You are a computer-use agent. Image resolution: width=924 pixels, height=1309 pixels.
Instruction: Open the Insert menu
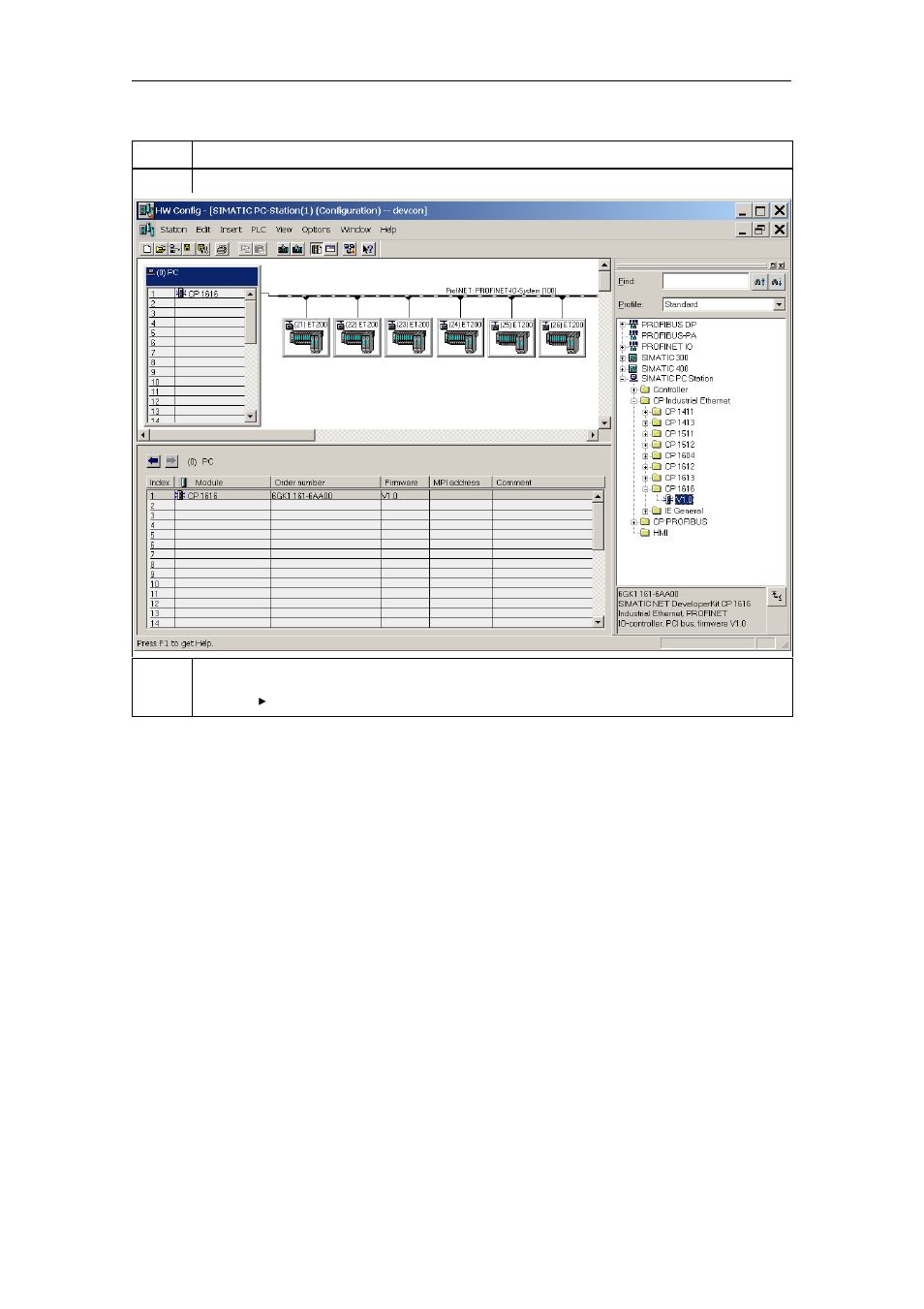coord(231,230)
